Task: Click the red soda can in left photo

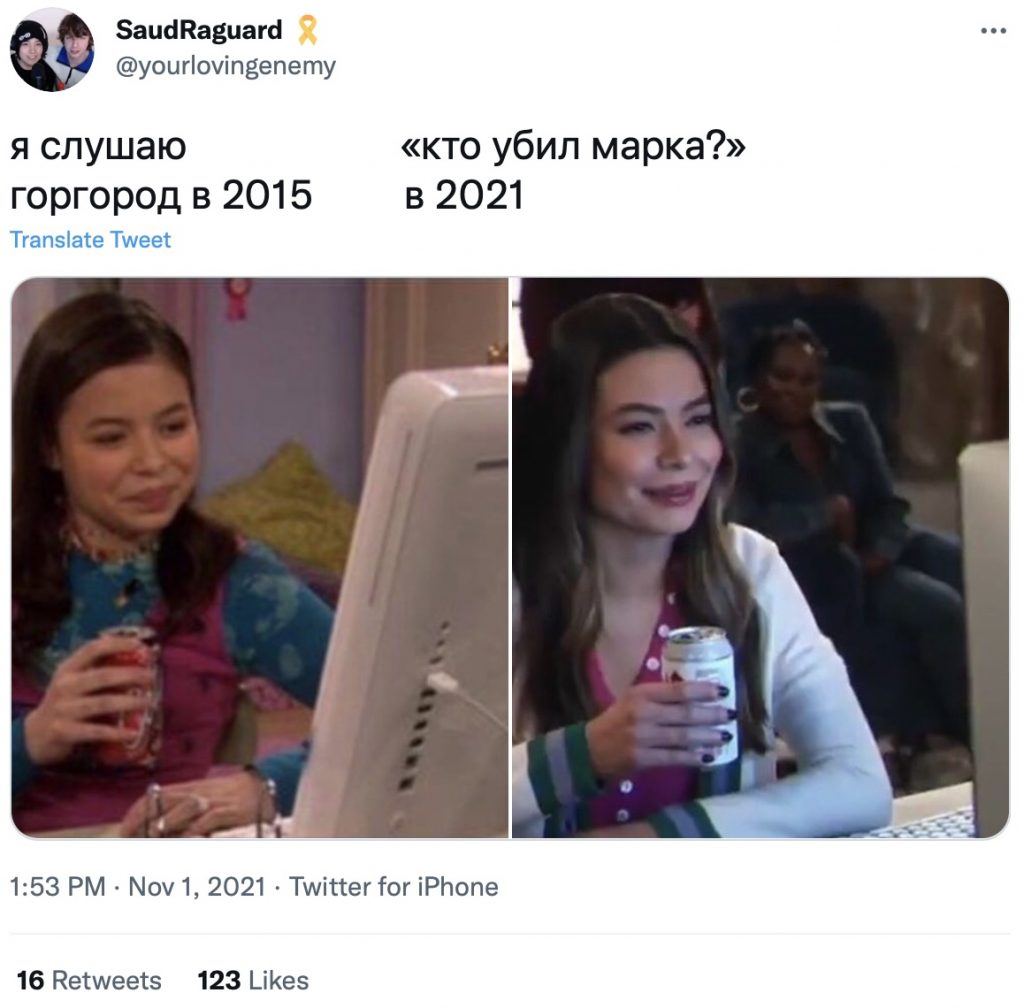Action: pyautogui.click(x=131, y=695)
